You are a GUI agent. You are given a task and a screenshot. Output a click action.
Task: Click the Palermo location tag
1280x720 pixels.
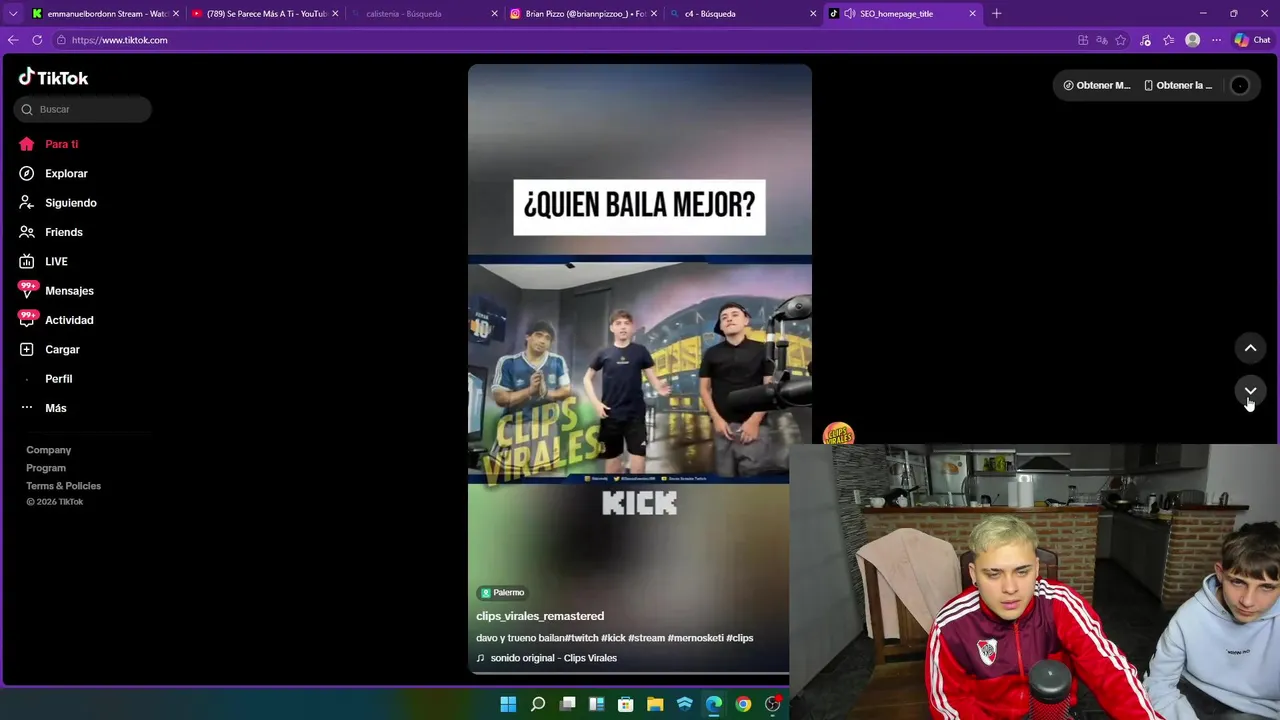click(x=502, y=592)
